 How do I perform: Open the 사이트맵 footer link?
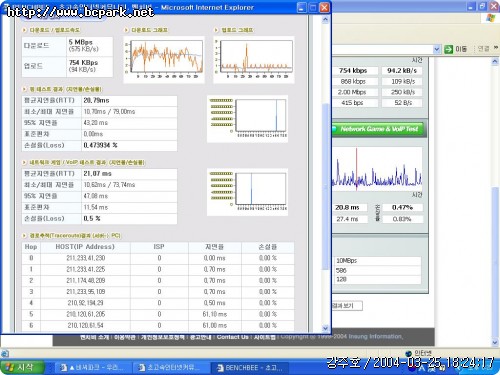coord(265,337)
